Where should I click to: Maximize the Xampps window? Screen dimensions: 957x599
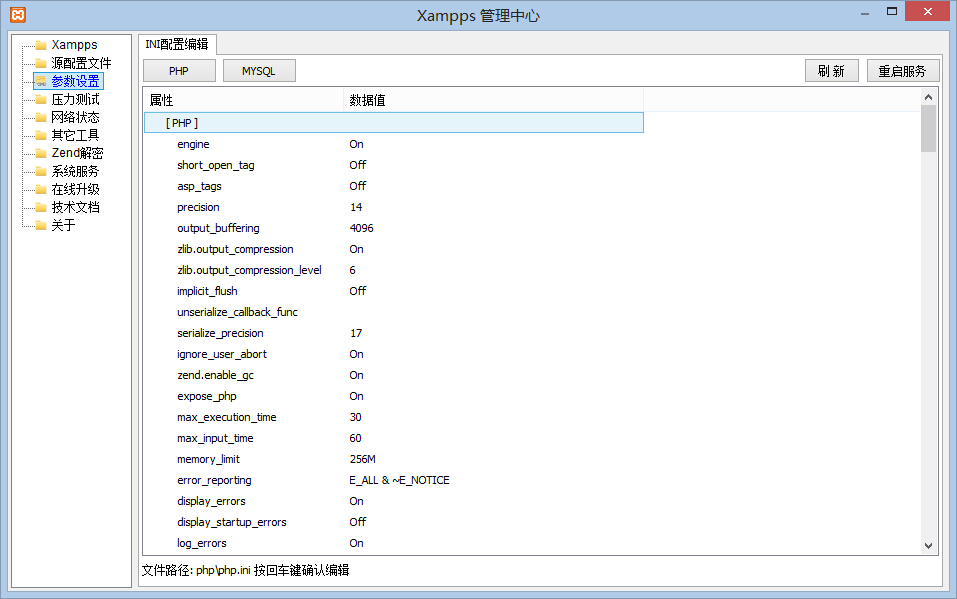click(x=892, y=12)
